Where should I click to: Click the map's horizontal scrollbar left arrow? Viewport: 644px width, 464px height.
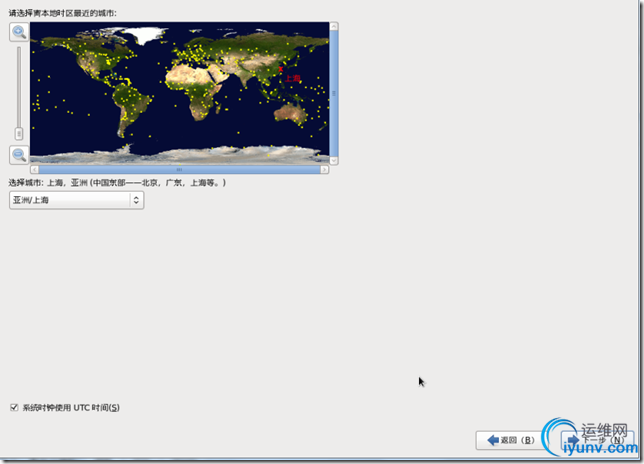[x=34, y=170]
